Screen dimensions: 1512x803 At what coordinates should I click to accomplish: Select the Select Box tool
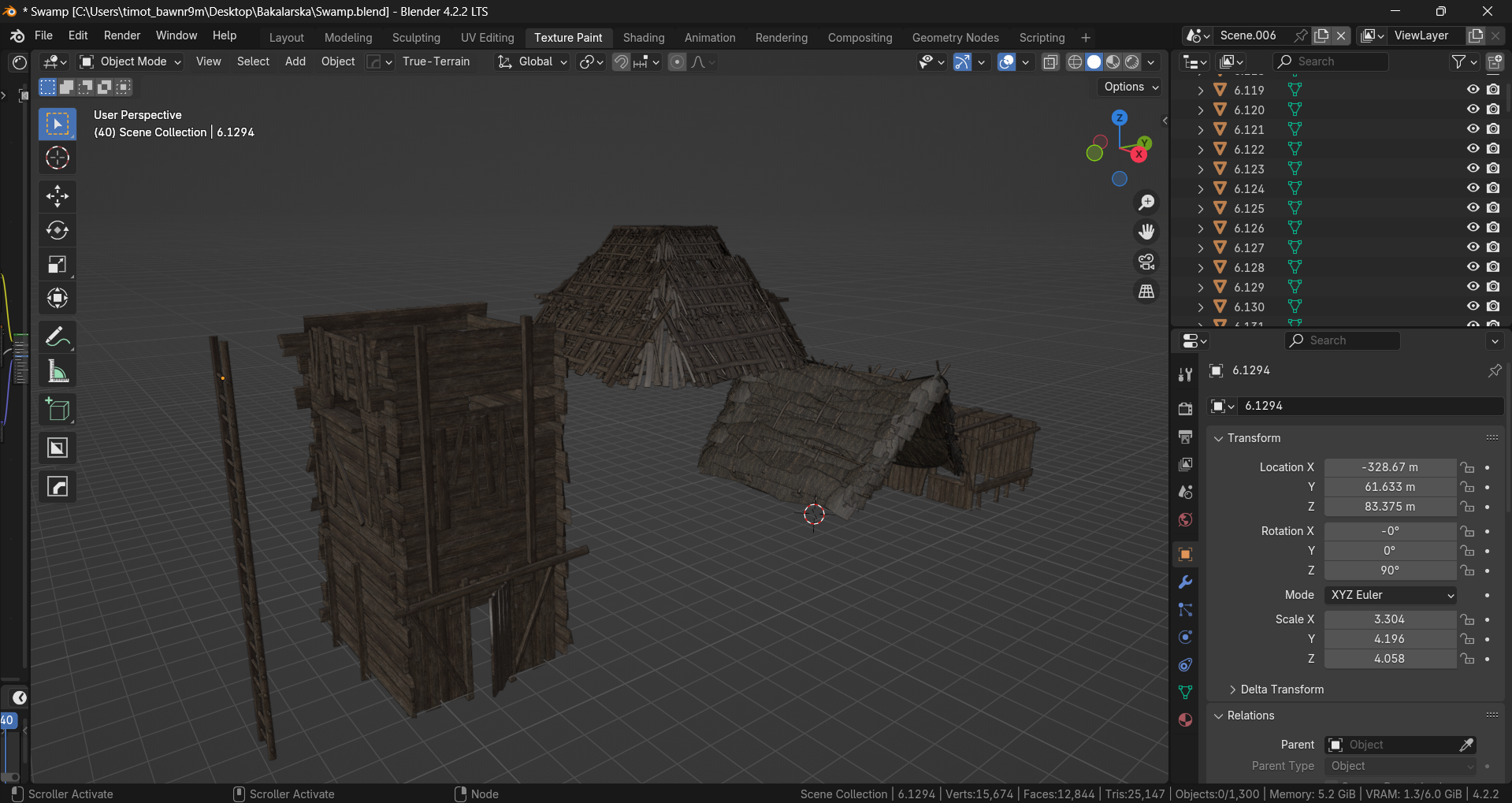click(58, 124)
